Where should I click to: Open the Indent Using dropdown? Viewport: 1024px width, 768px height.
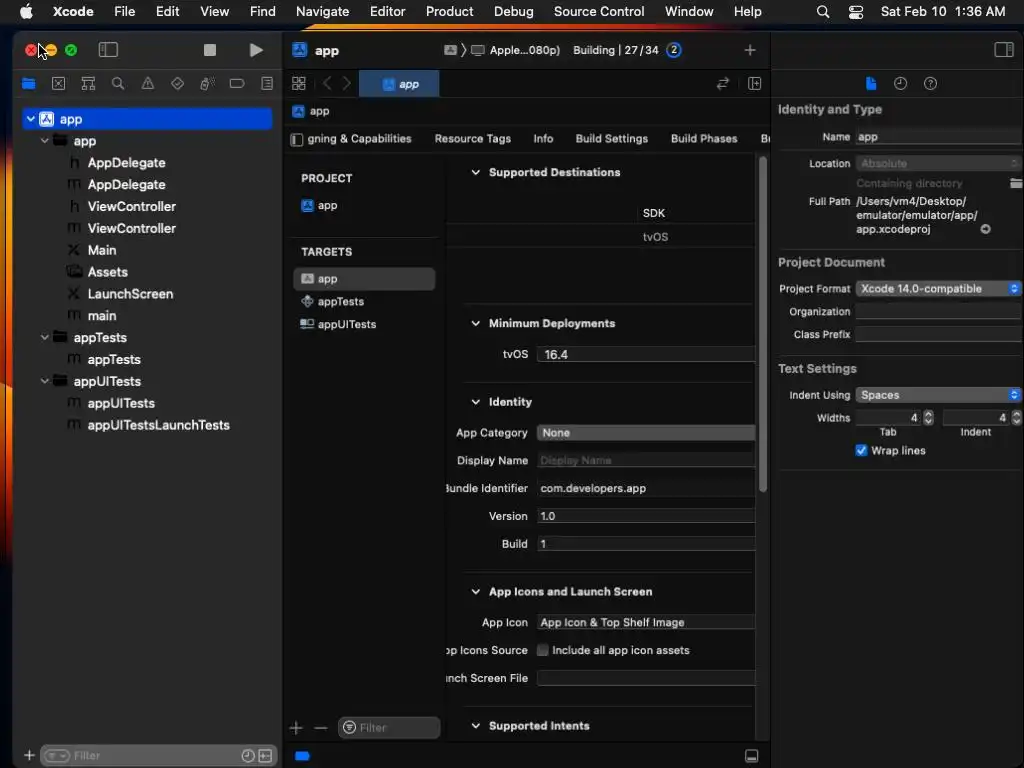coord(938,395)
